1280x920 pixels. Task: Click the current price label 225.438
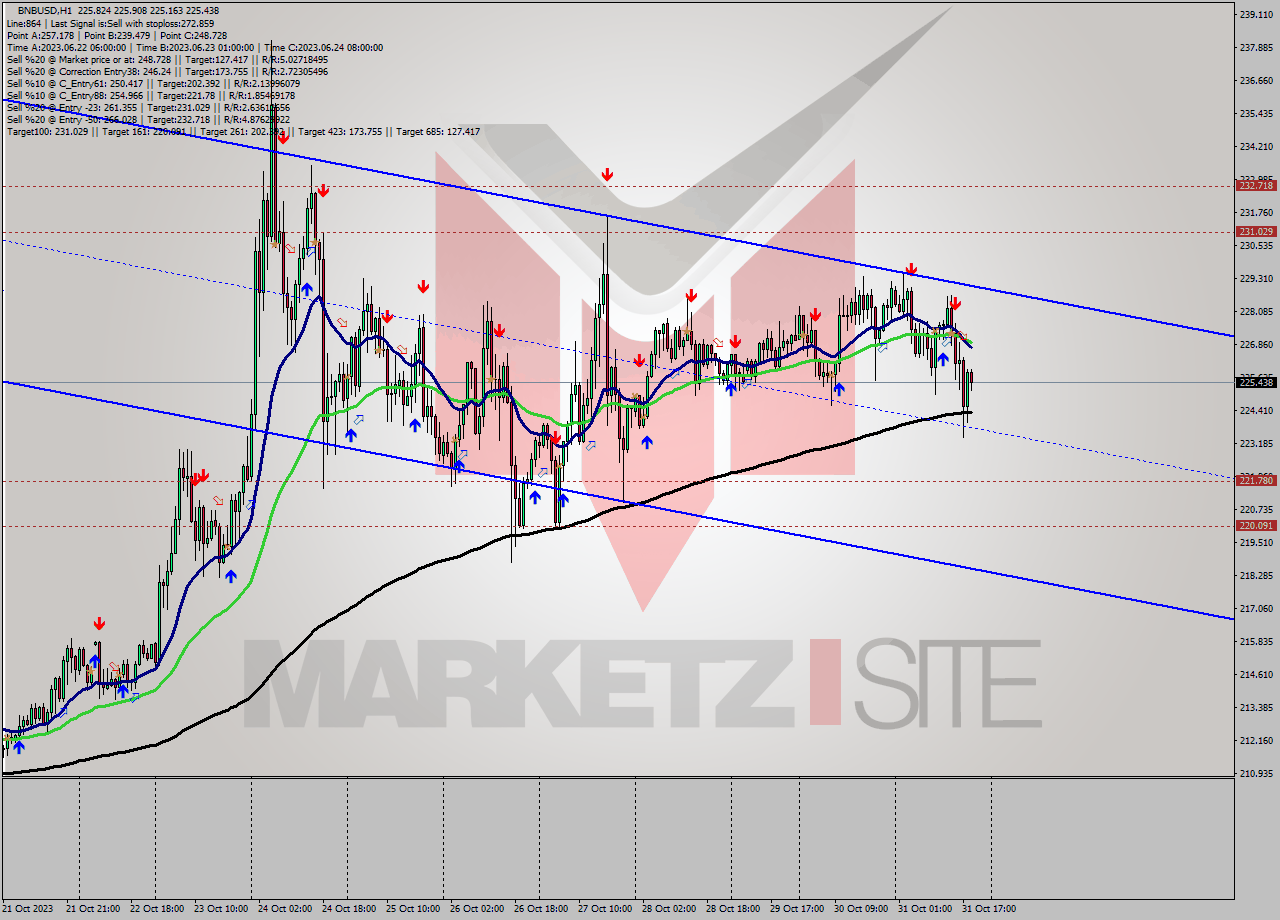(1256, 382)
